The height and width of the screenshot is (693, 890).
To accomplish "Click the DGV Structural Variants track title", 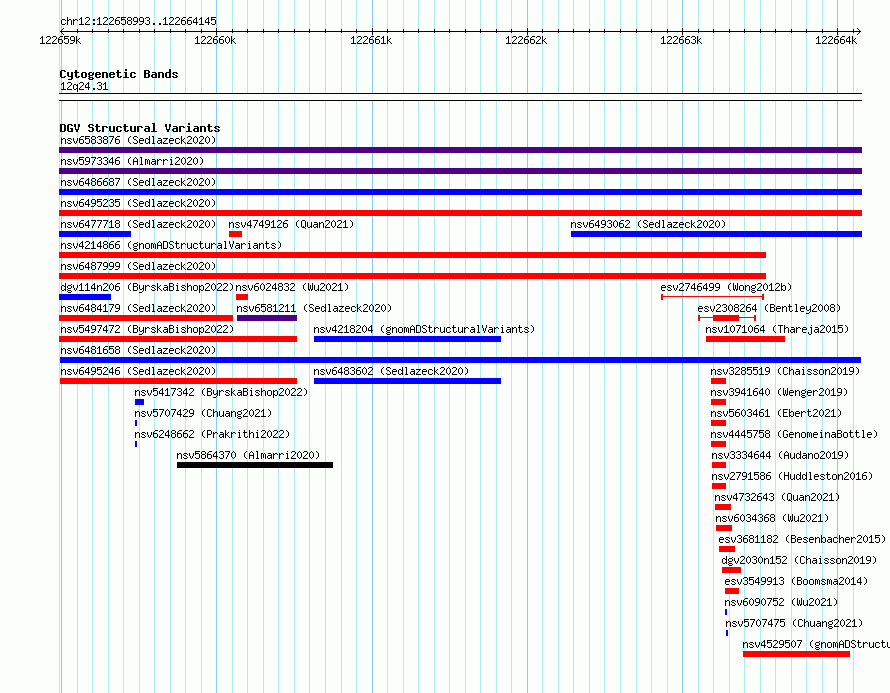I will 140,128.
